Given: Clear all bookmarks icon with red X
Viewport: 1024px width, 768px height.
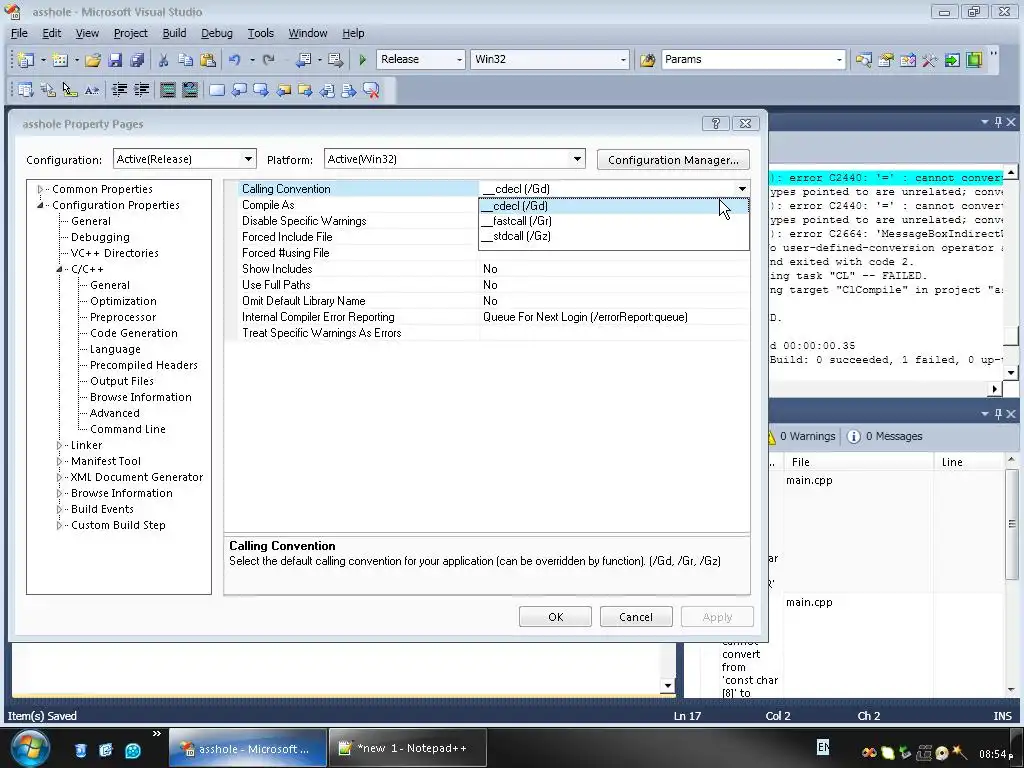Looking at the screenshot, I should tap(371, 90).
